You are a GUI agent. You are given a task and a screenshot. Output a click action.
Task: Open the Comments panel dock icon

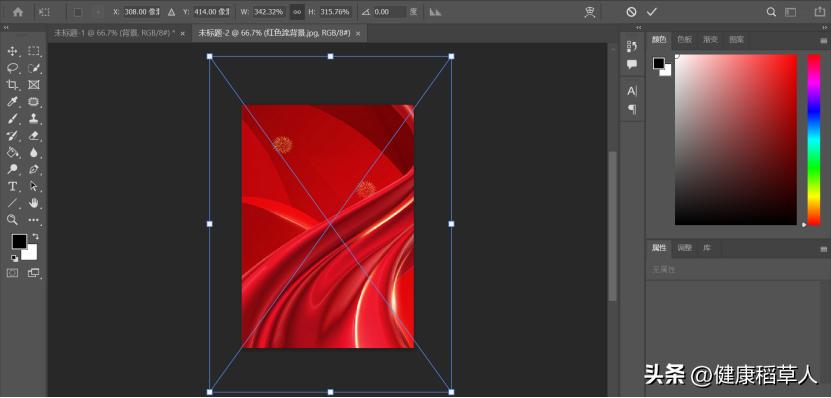click(632, 64)
